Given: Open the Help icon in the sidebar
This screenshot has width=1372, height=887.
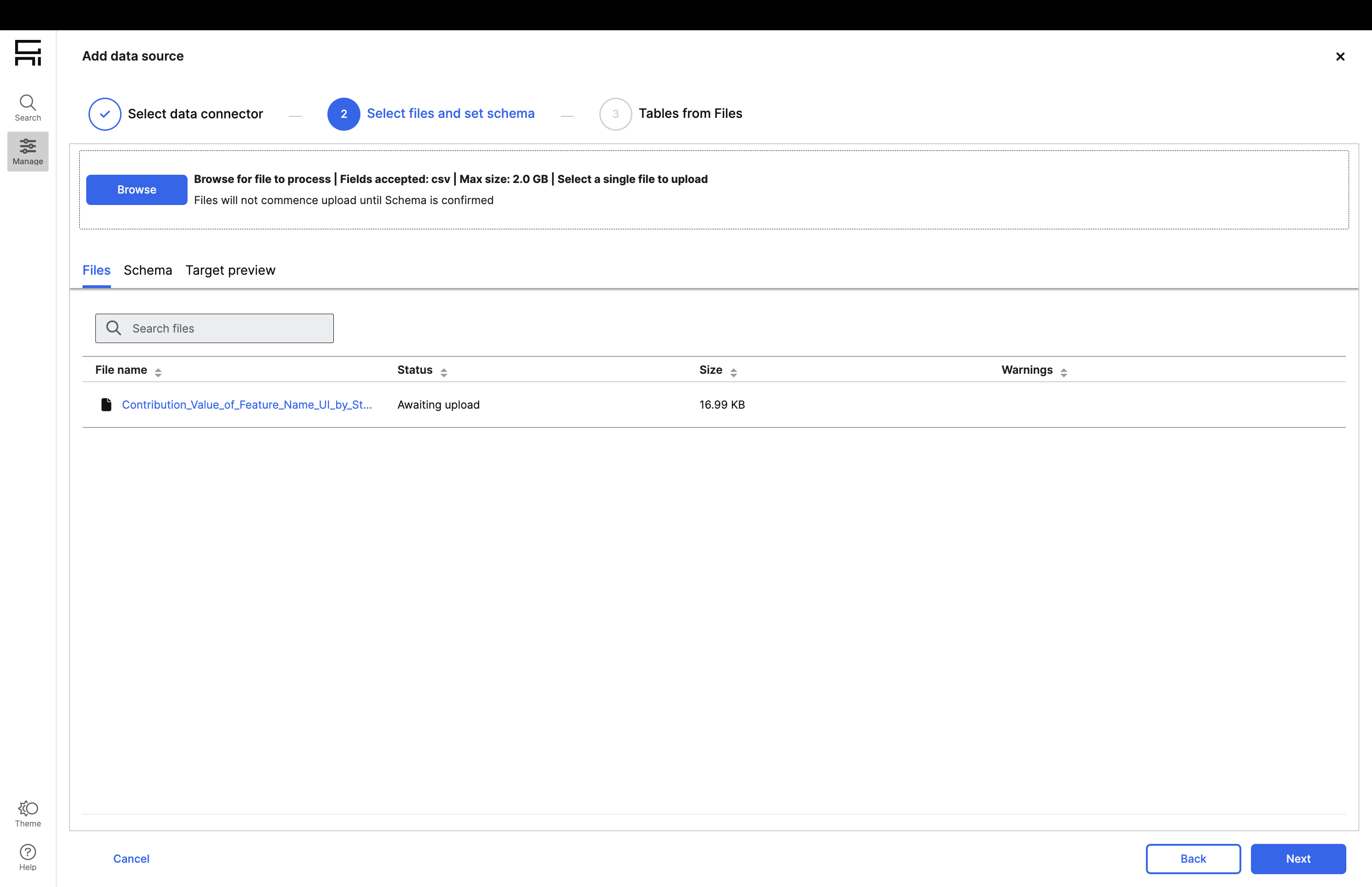Looking at the screenshot, I should click(28, 857).
